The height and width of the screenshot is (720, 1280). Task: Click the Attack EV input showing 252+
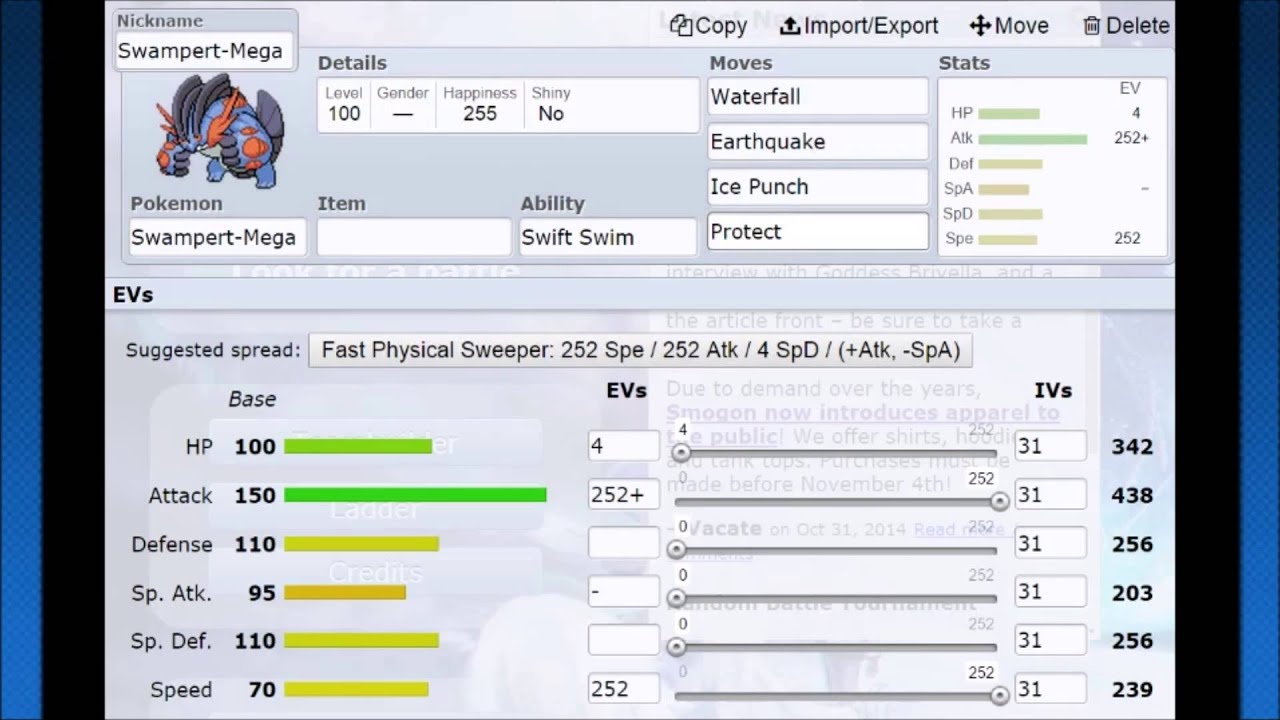click(624, 495)
